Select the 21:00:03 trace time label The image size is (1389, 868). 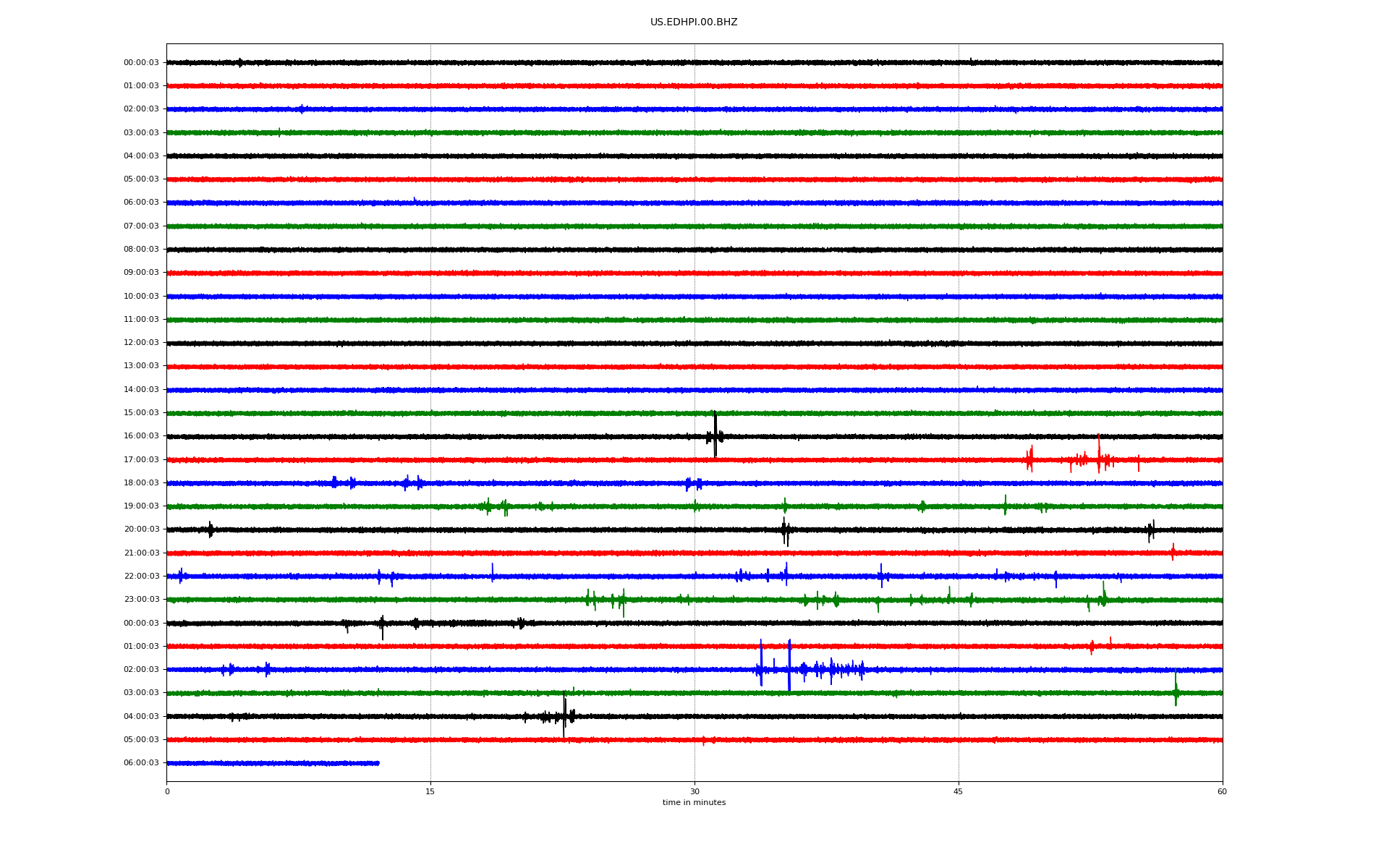click(141, 553)
